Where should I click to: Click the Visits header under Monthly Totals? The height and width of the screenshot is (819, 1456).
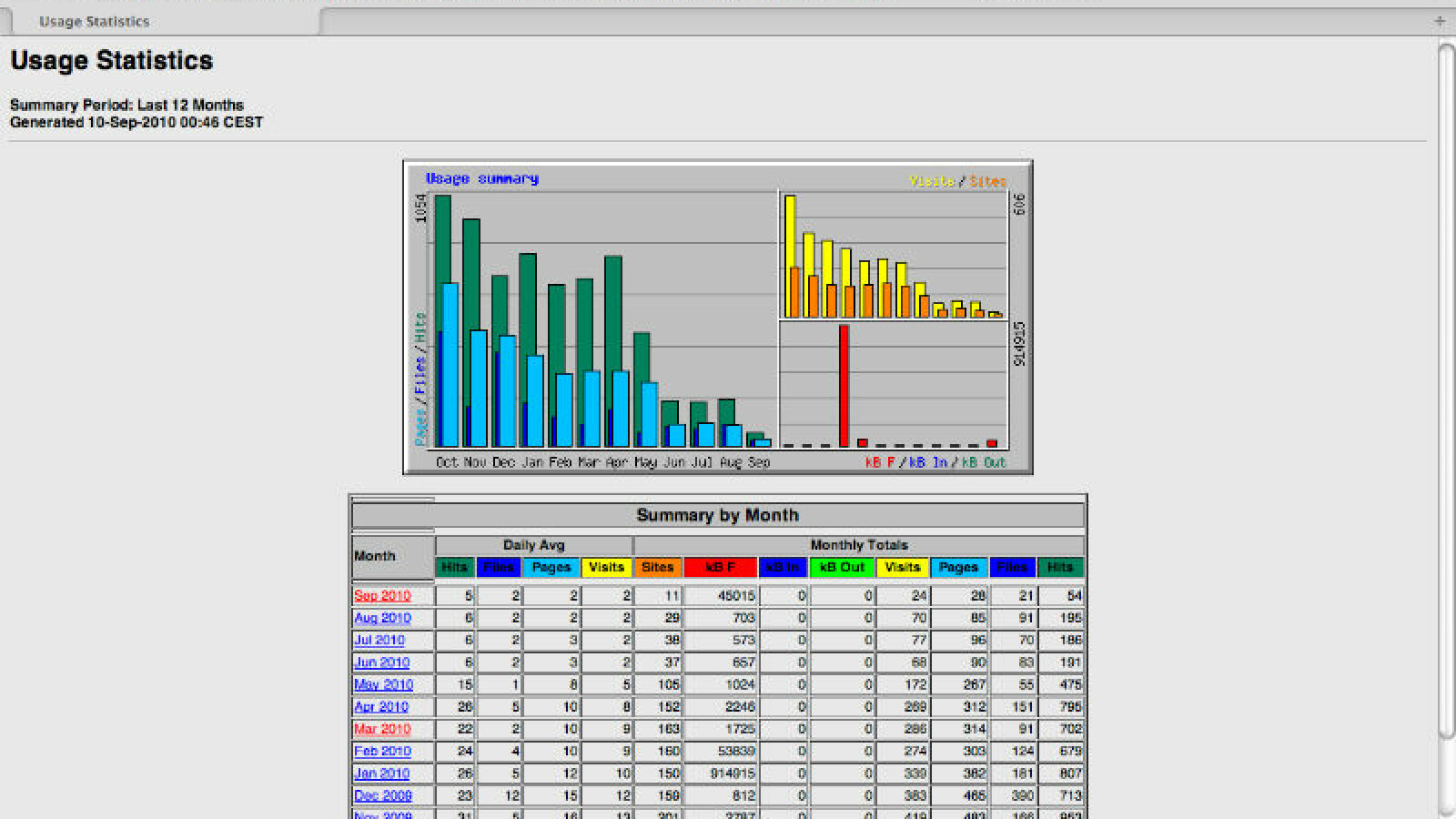pyautogui.click(x=902, y=567)
